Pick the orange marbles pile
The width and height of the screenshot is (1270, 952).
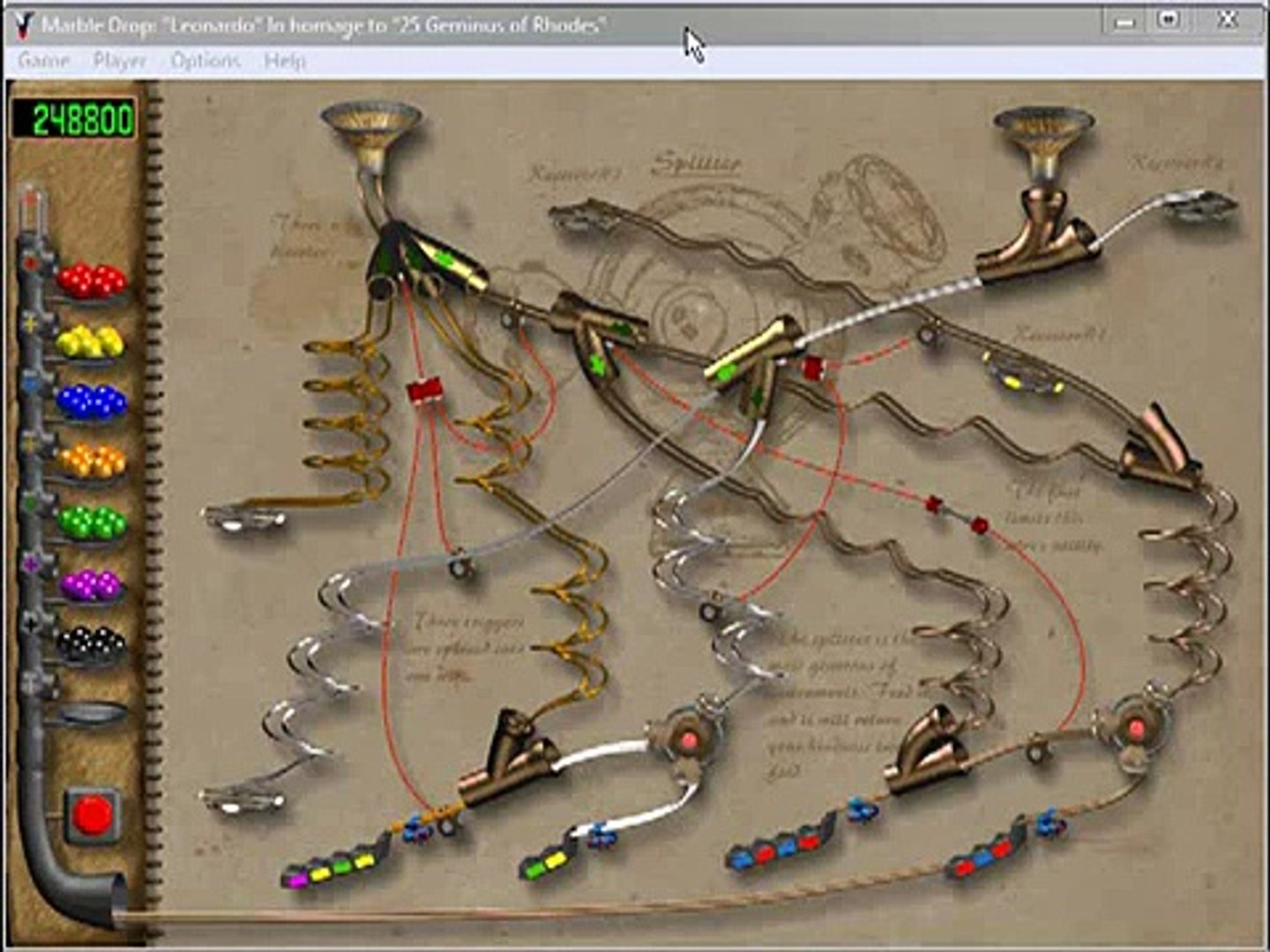[x=92, y=460]
